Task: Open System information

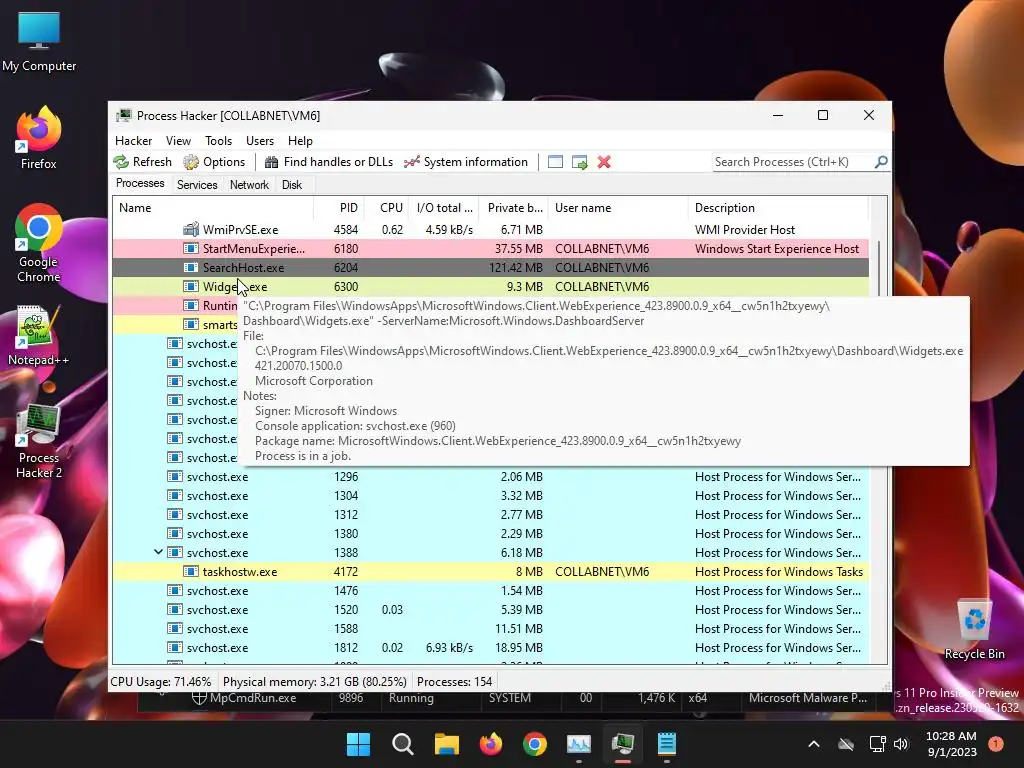Action: pyautogui.click(x=466, y=162)
